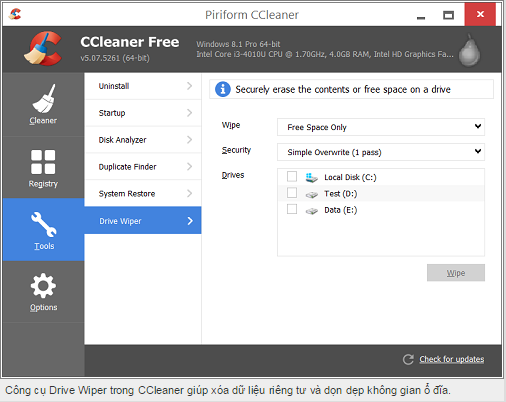Image resolution: width=506 pixels, height=402 pixels.
Task: Click the Securely erase contents info text
Action: click(343, 89)
